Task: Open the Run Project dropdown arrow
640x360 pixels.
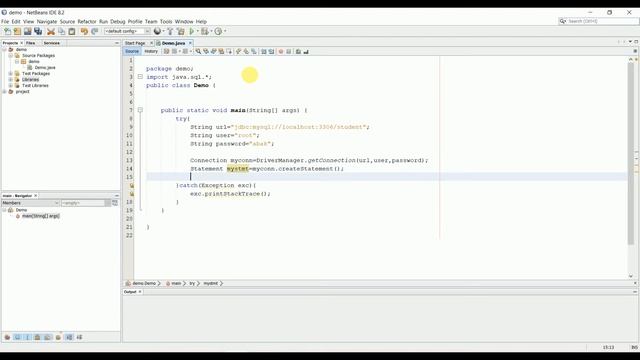Action: pos(198,31)
